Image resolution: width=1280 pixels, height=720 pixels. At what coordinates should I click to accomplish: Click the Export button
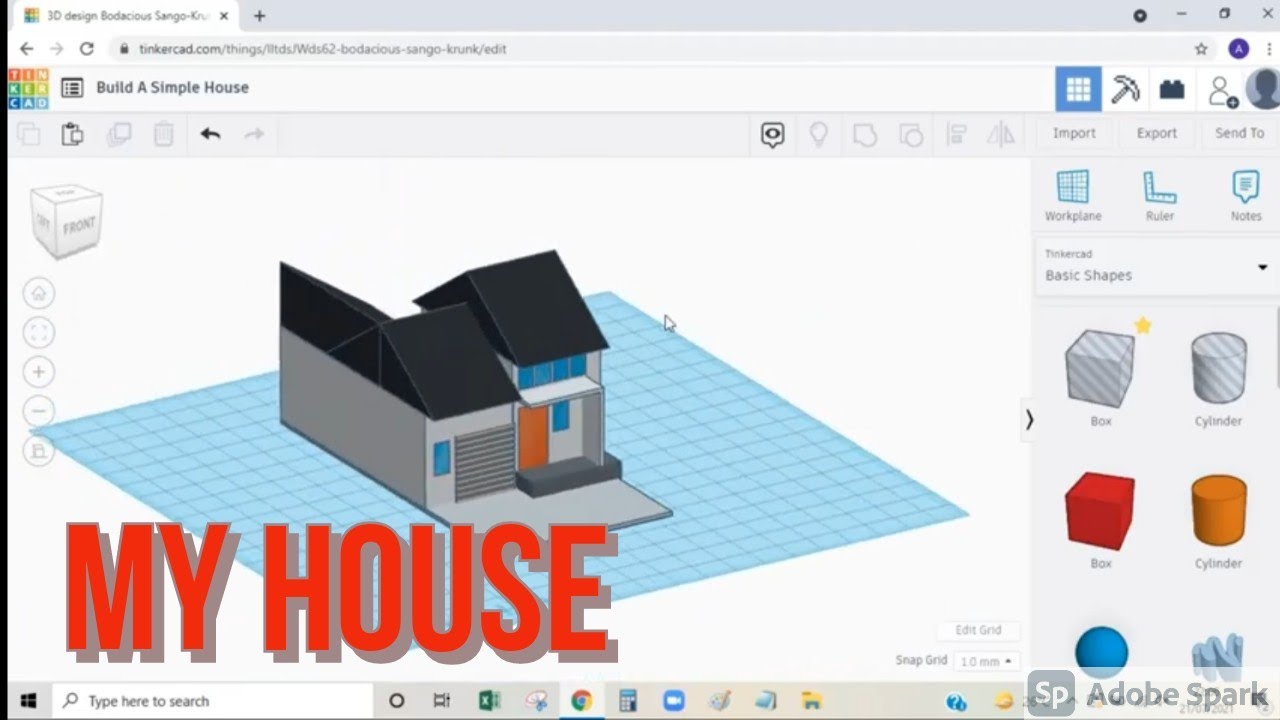point(1157,133)
